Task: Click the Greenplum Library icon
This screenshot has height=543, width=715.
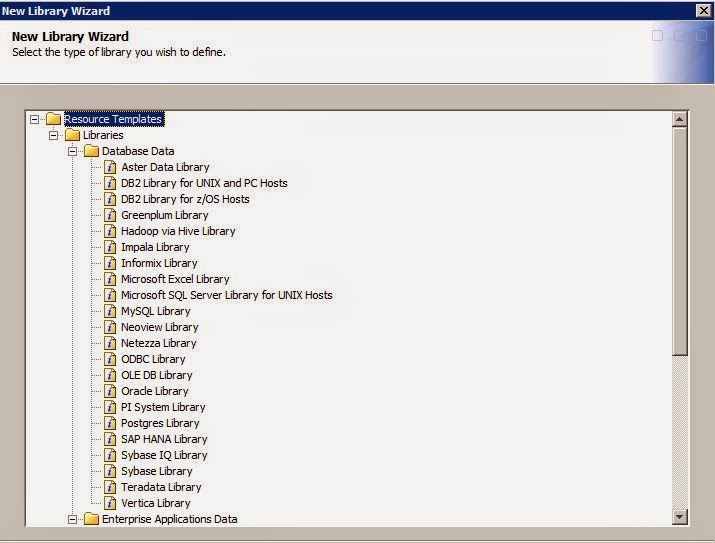Action: click(110, 215)
